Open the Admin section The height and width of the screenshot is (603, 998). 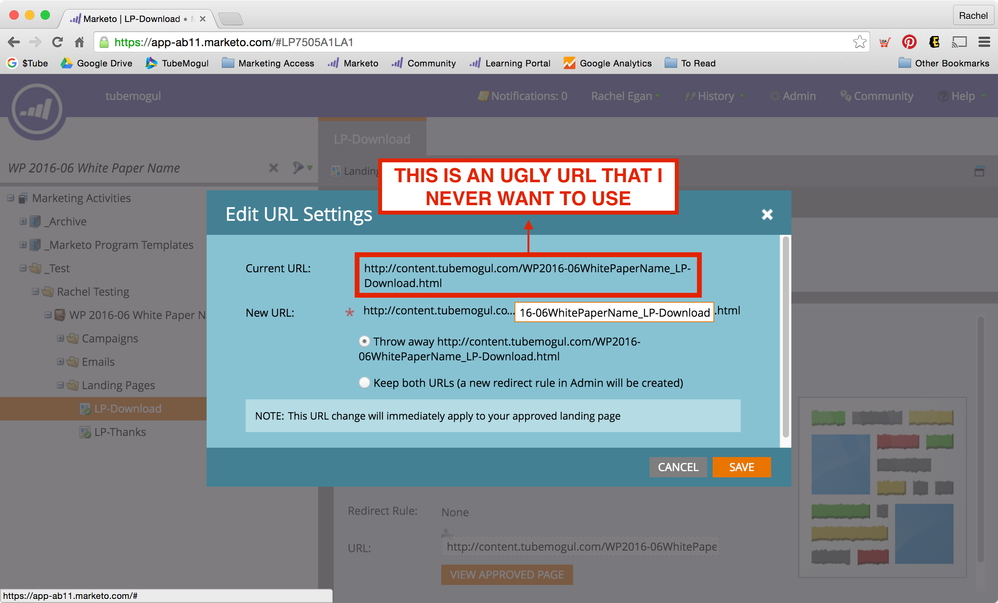[793, 96]
